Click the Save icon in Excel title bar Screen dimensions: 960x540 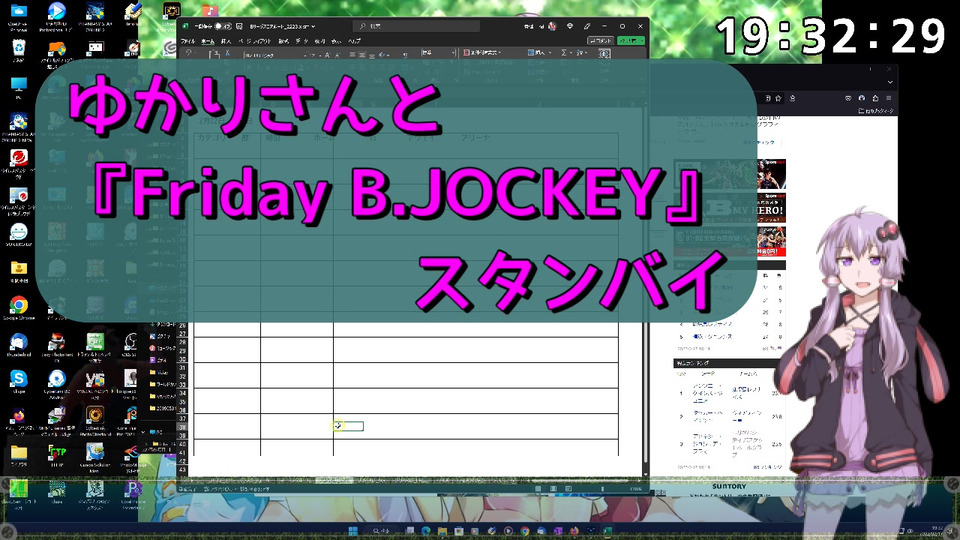click(239, 26)
